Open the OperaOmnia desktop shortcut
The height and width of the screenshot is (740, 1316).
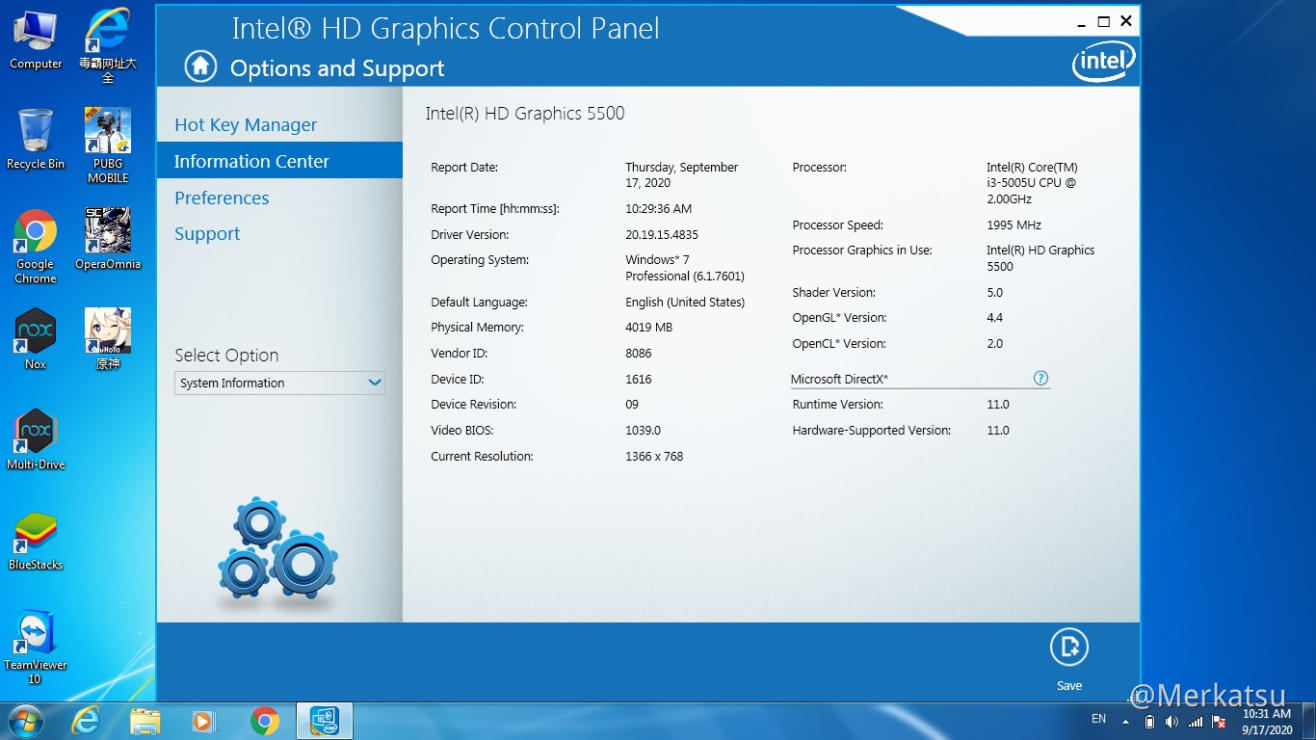(x=108, y=239)
